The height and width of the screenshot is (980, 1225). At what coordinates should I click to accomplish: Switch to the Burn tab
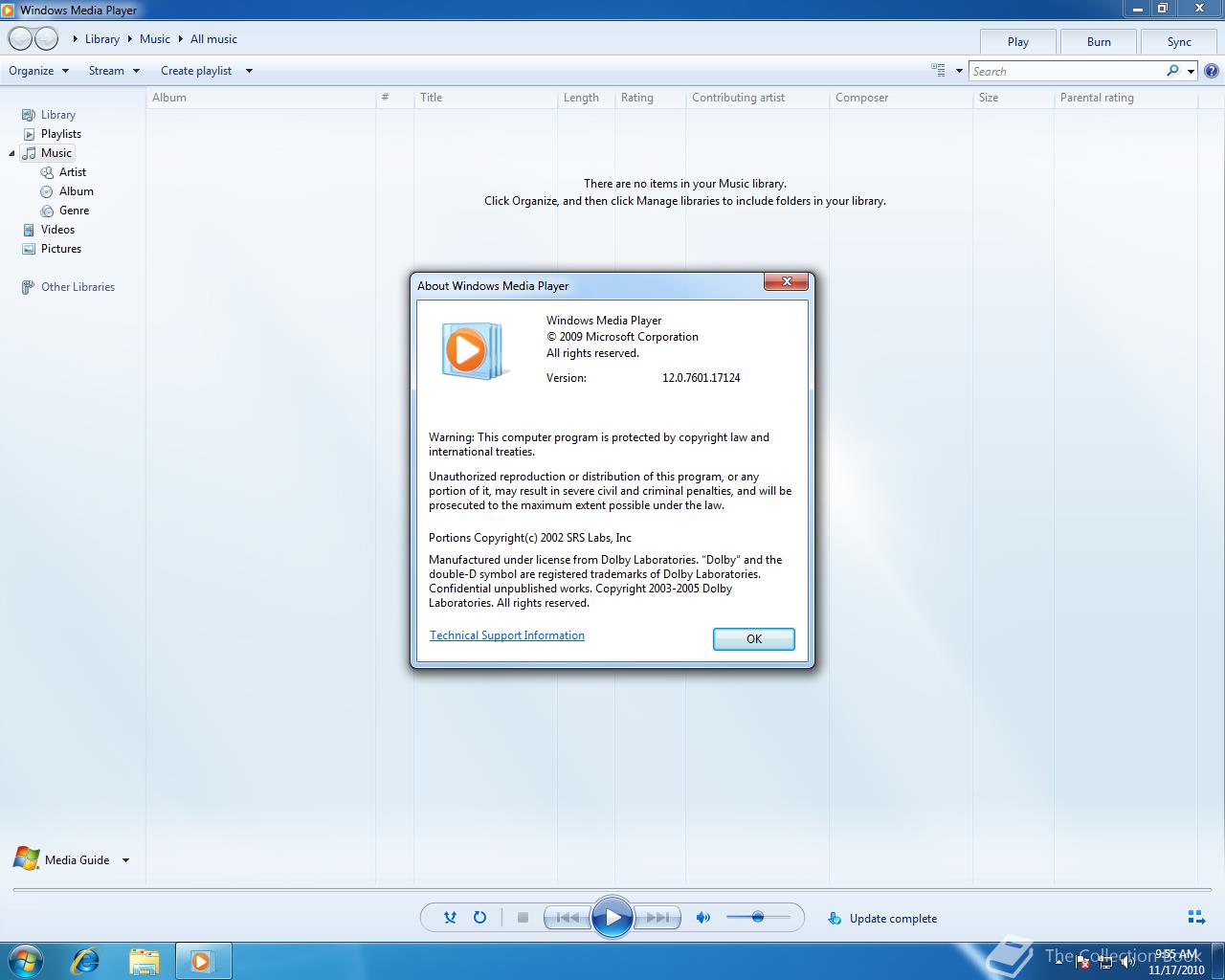pyautogui.click(x=1098, y=41)
